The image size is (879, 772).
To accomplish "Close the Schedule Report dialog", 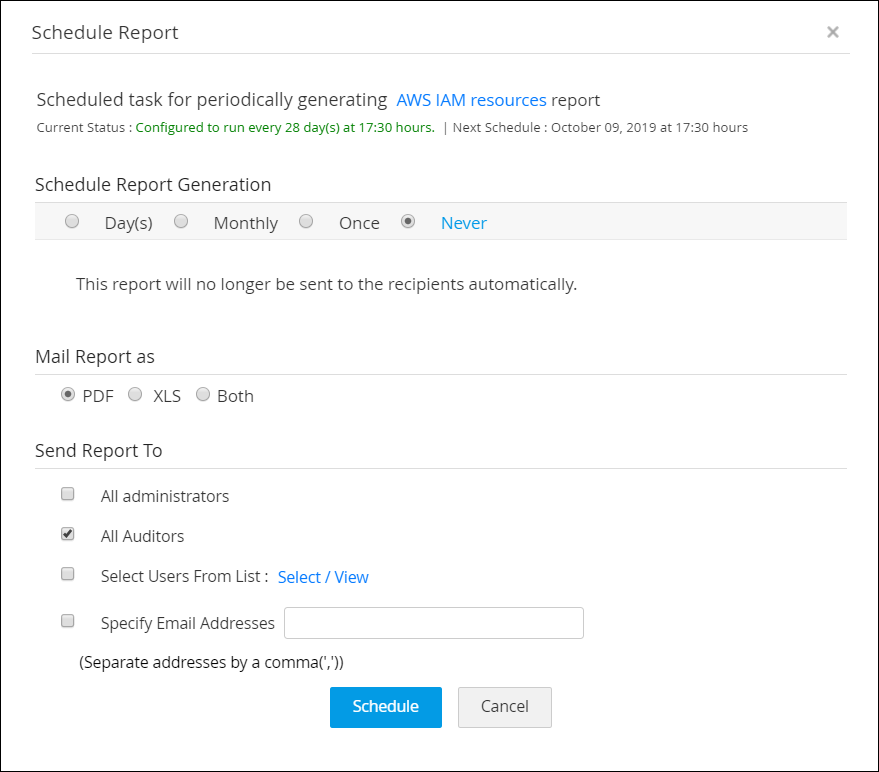I will (x=832, y=32).
